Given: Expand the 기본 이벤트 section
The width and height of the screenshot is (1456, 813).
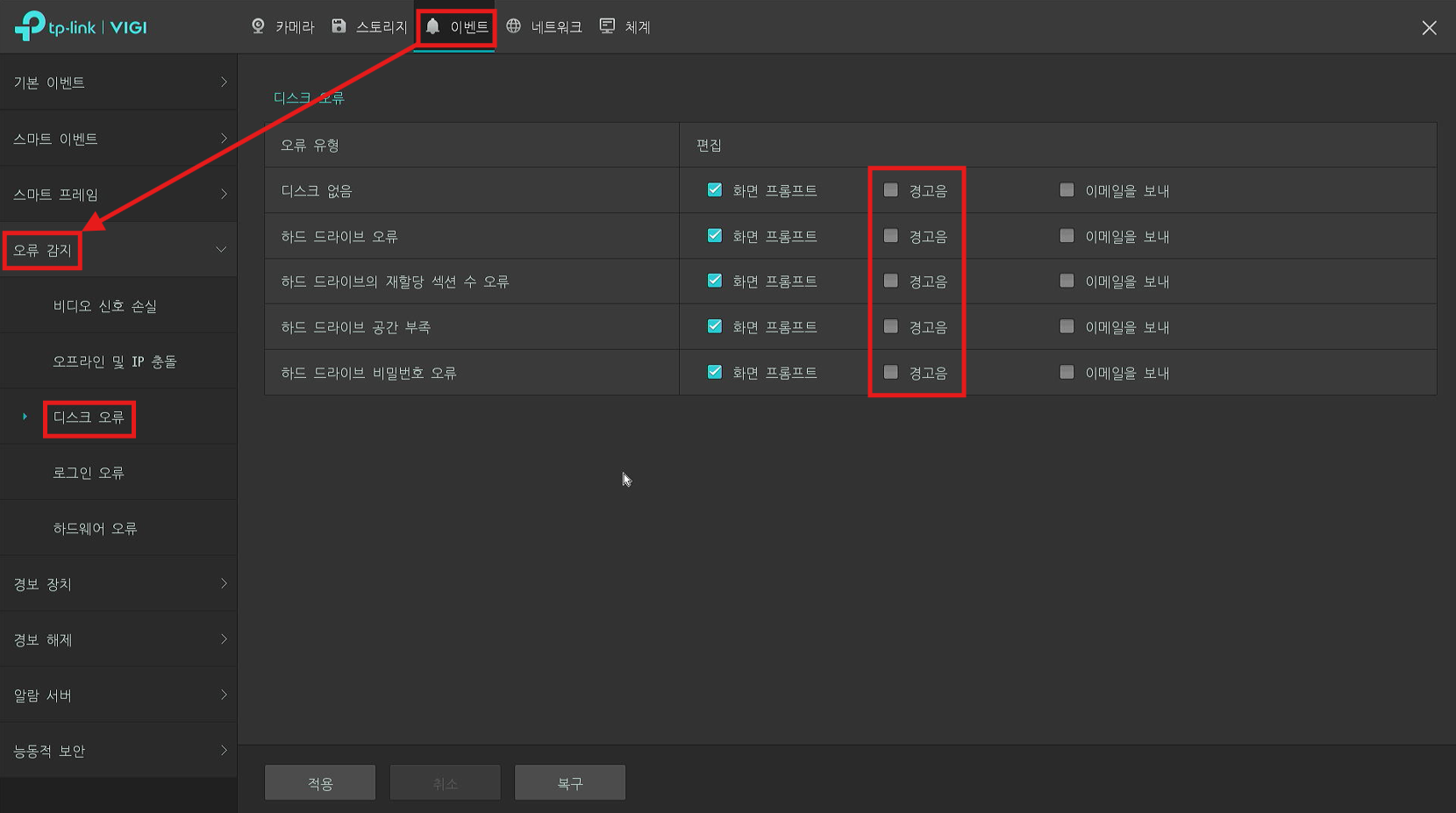Looking at the screenshot, I should point(118,82).
